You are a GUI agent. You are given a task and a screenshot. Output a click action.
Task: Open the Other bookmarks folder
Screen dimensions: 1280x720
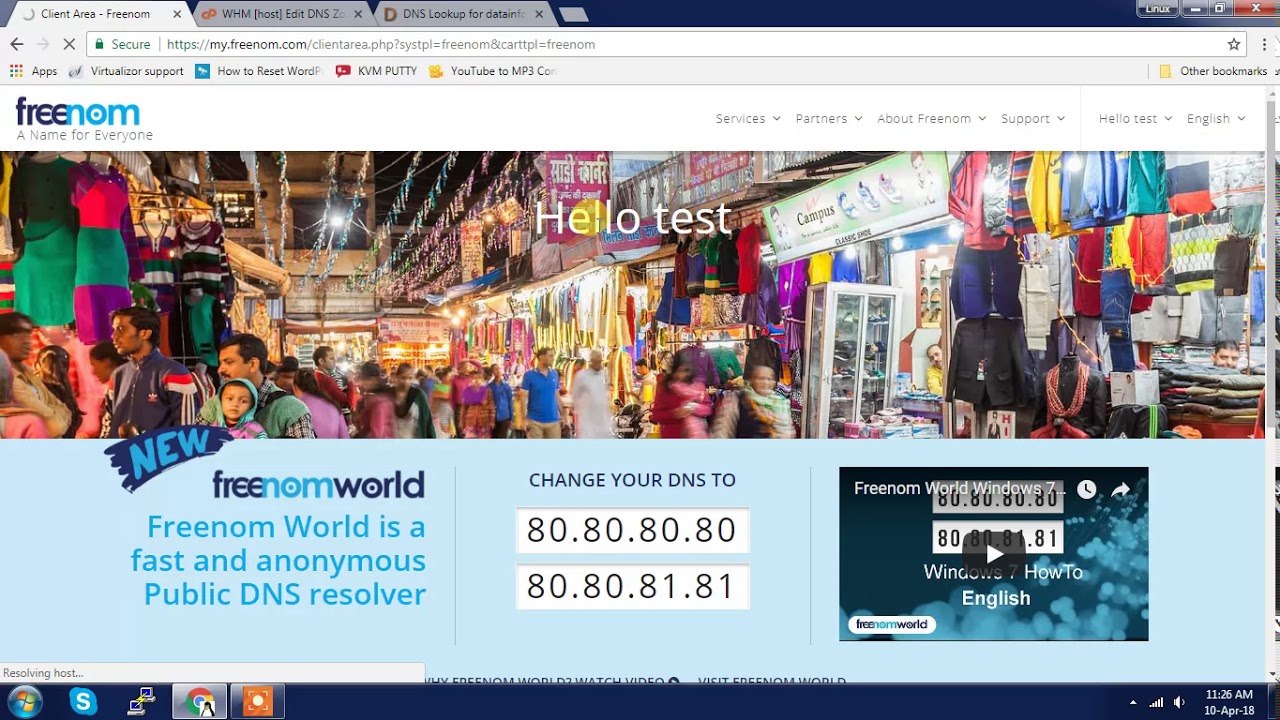[1212, 71]
